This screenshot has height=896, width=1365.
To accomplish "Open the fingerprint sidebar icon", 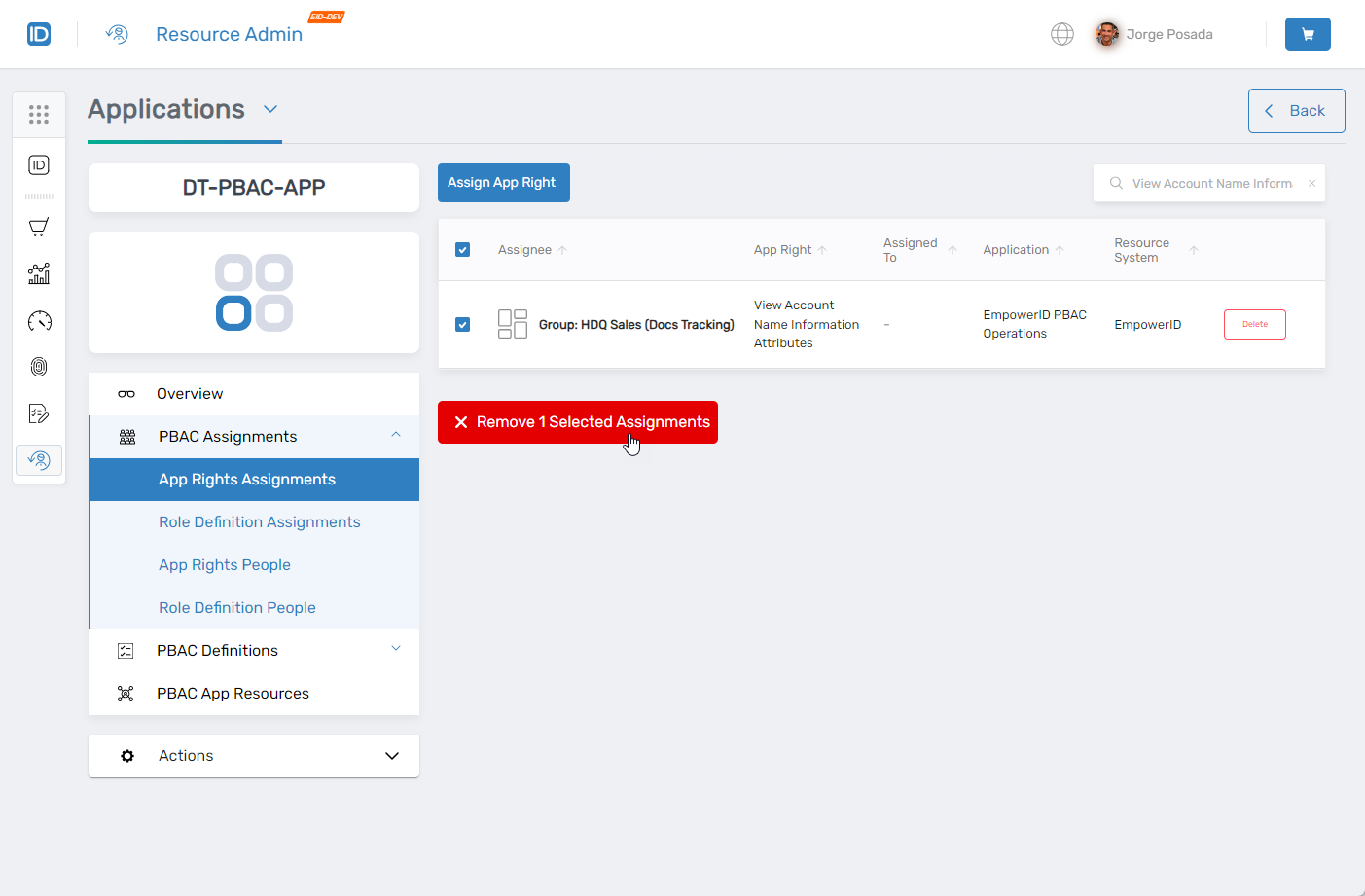I will pos(39,367).
